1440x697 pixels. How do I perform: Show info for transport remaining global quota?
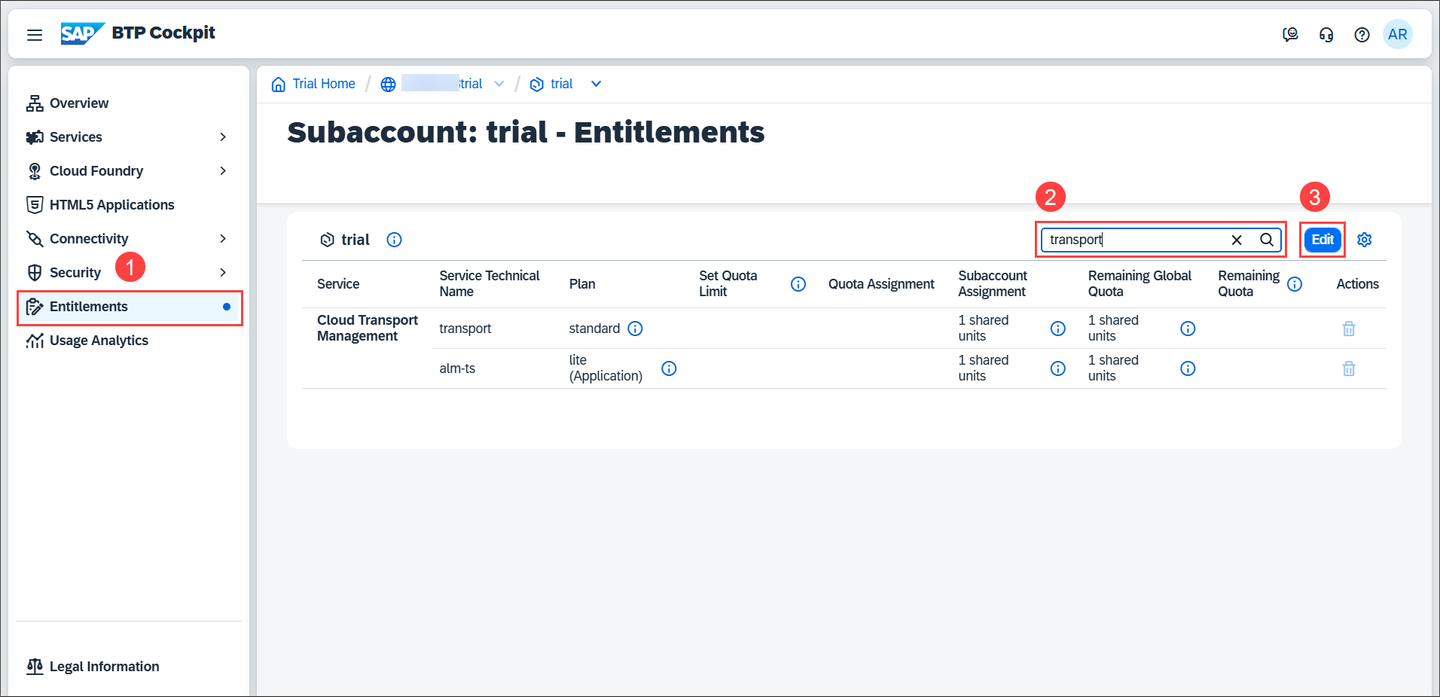coord(1188,328)
